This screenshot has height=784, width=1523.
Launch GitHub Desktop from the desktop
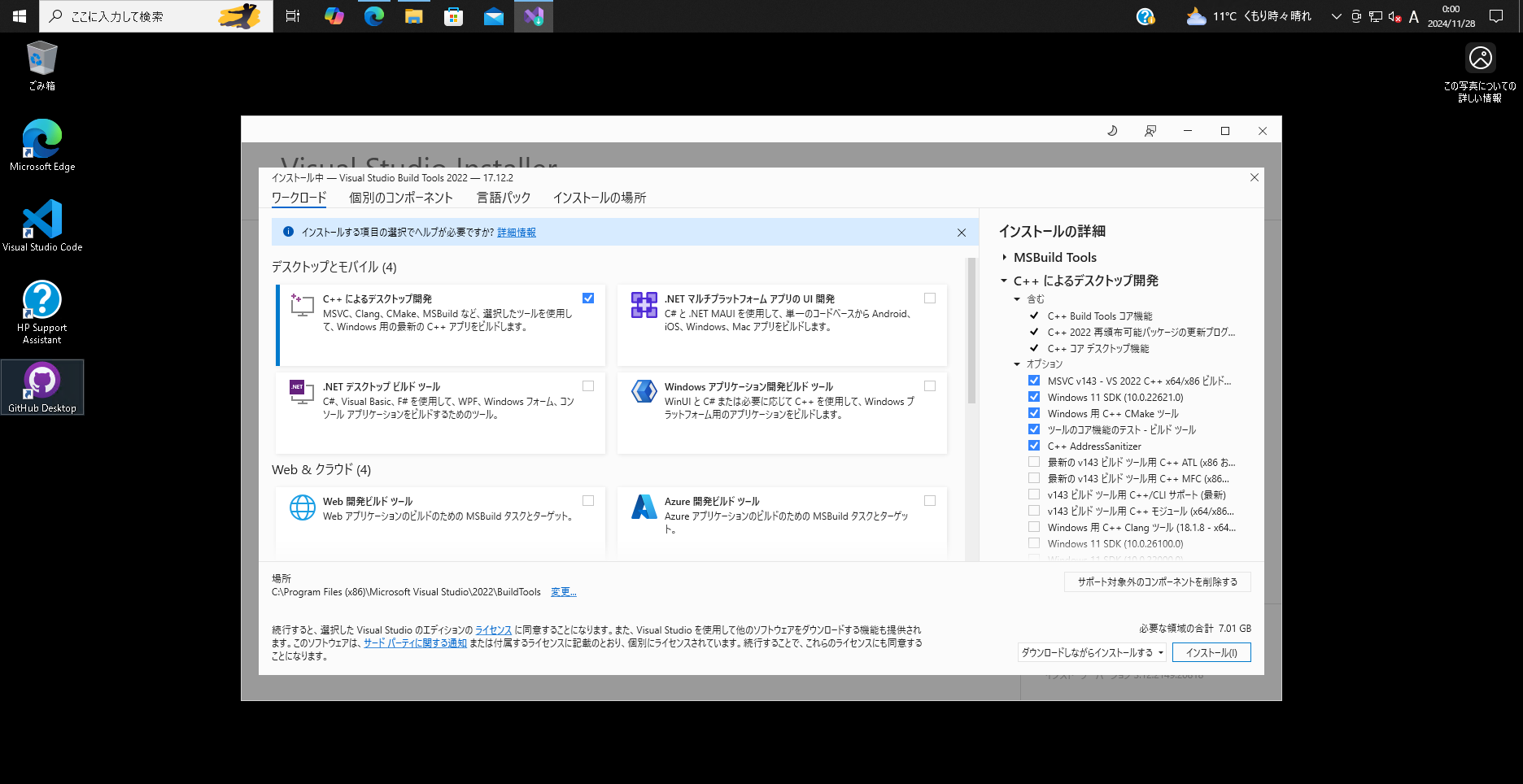tap(42, 381)
